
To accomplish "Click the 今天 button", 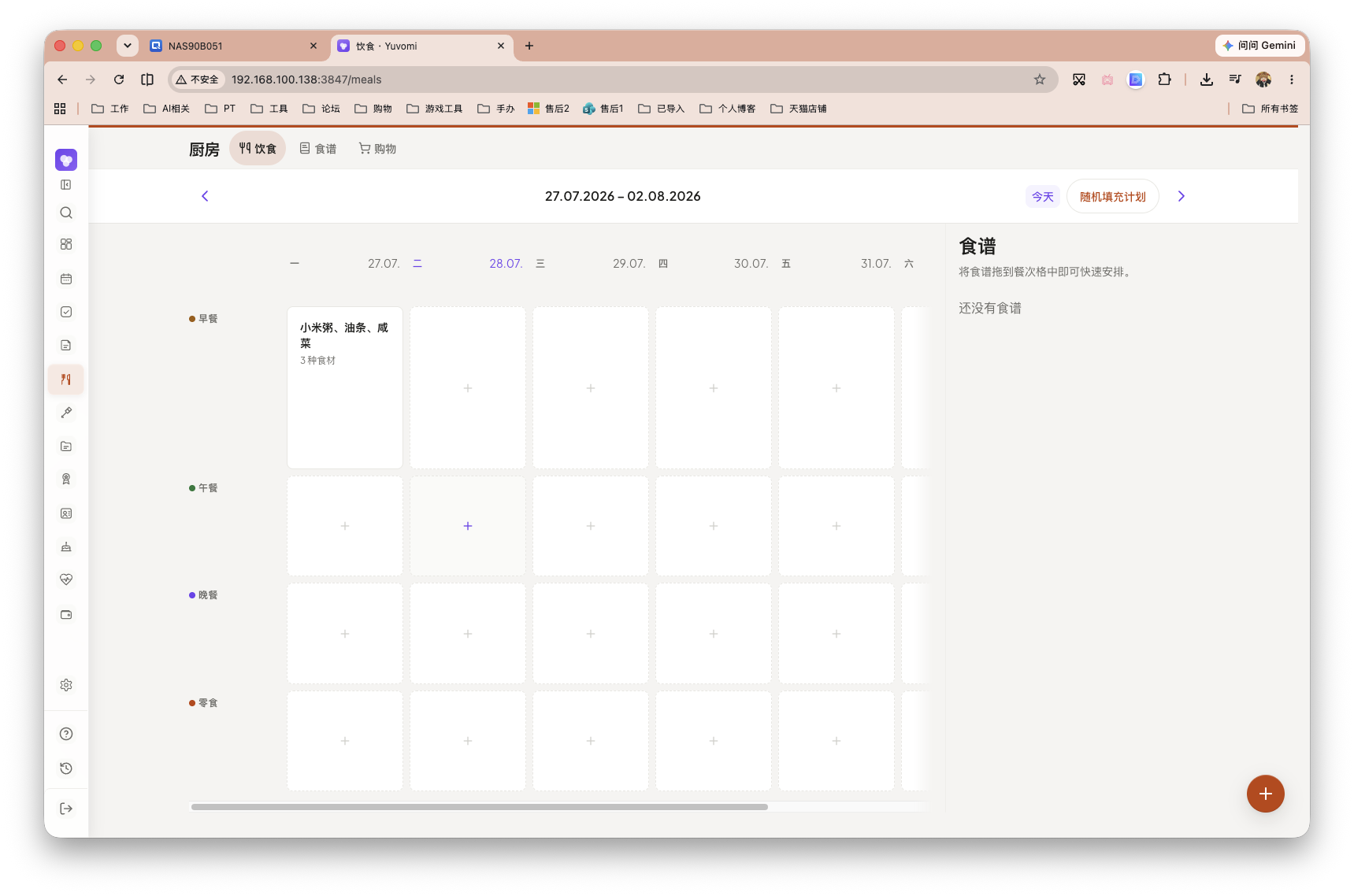I will [1043, 197].
